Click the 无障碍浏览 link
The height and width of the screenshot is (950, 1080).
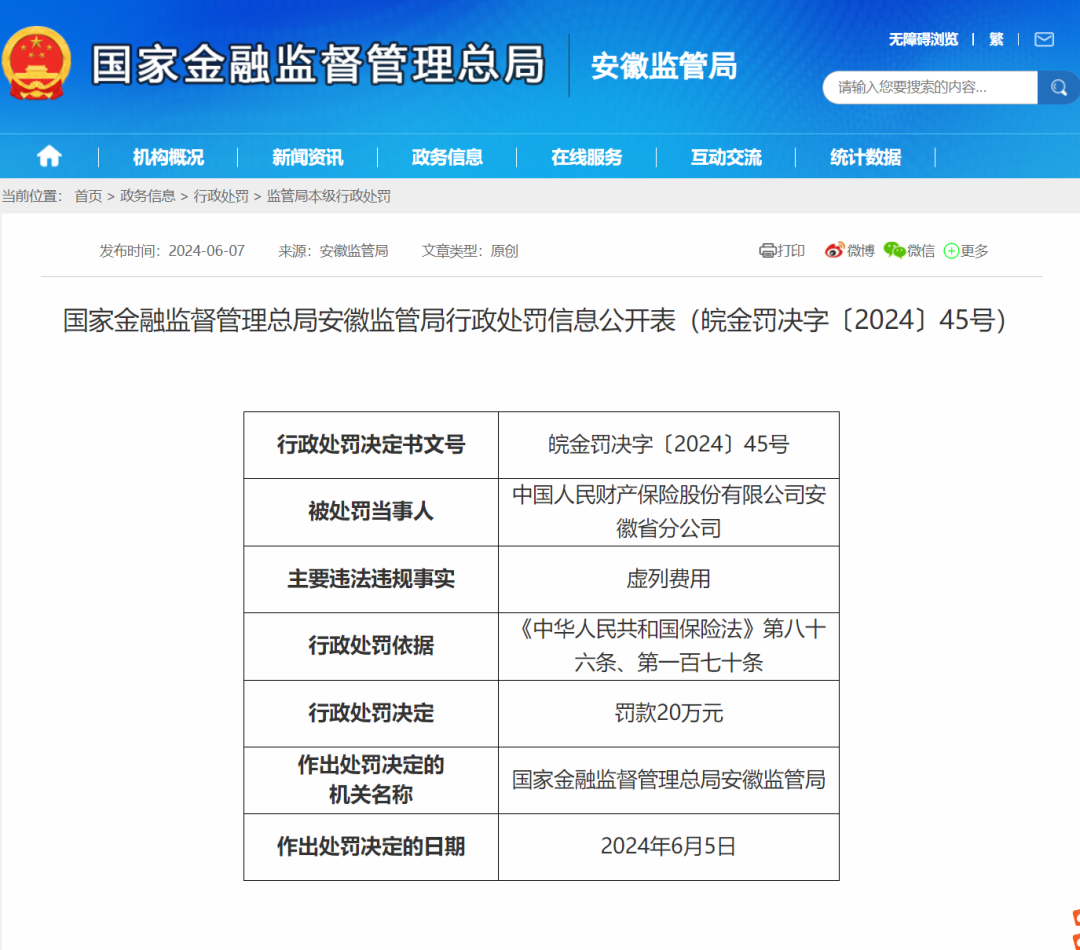point(923,39)
